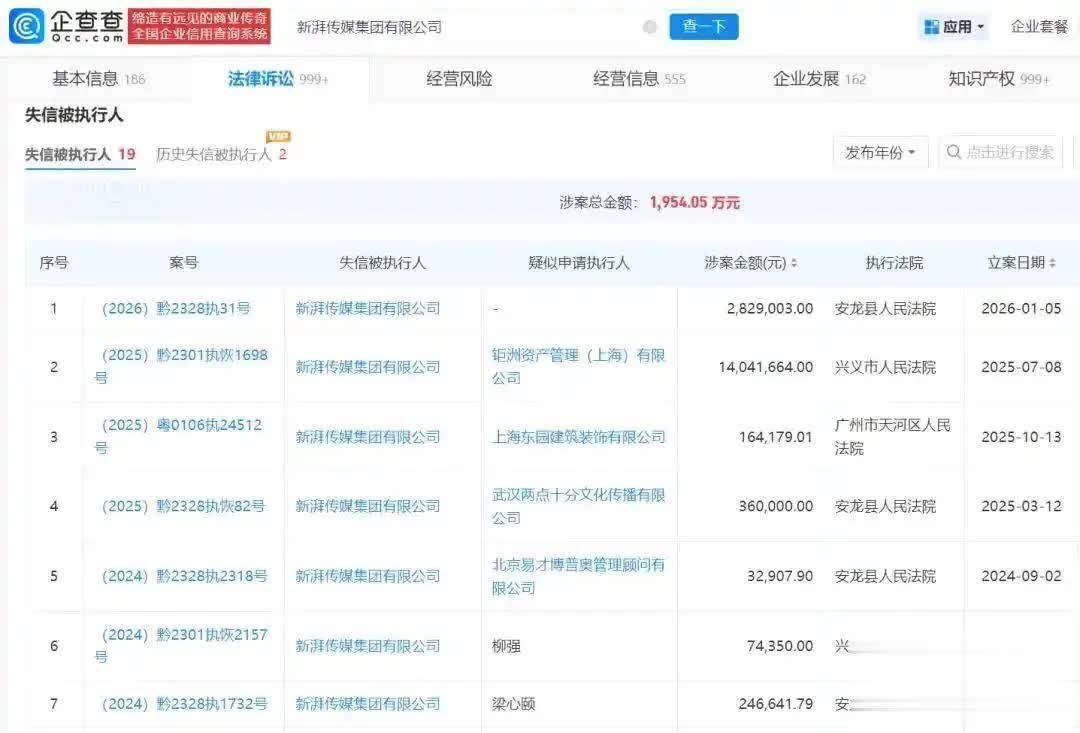The height and width of the screenshot is (733, 1080).
Task: Click amount 32,907.90
Action: pos(780,576)
